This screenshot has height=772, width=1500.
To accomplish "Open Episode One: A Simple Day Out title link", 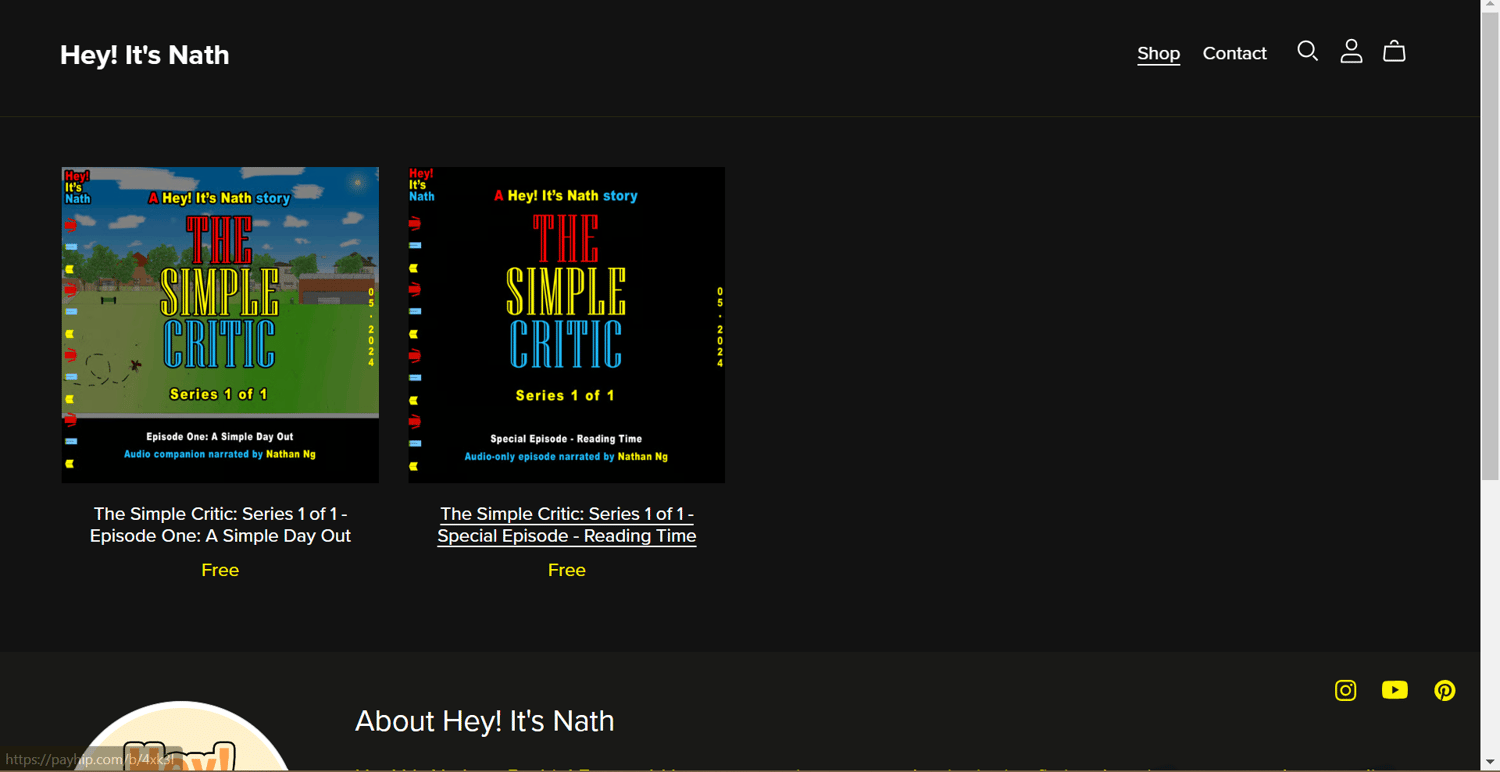I will (x=220, y=525).
